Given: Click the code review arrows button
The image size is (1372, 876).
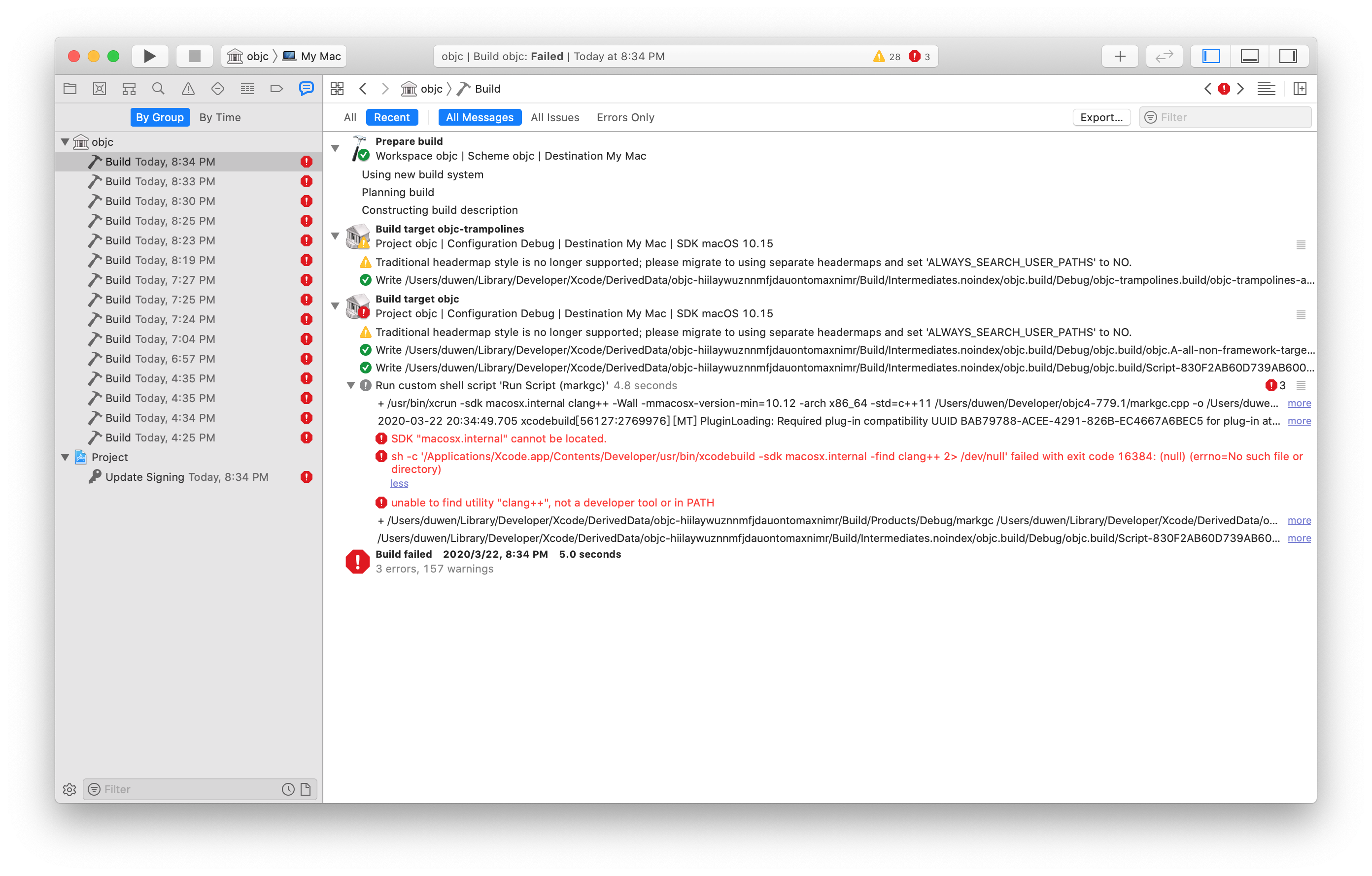Looking at the screenshot, I should (1164, 56).
